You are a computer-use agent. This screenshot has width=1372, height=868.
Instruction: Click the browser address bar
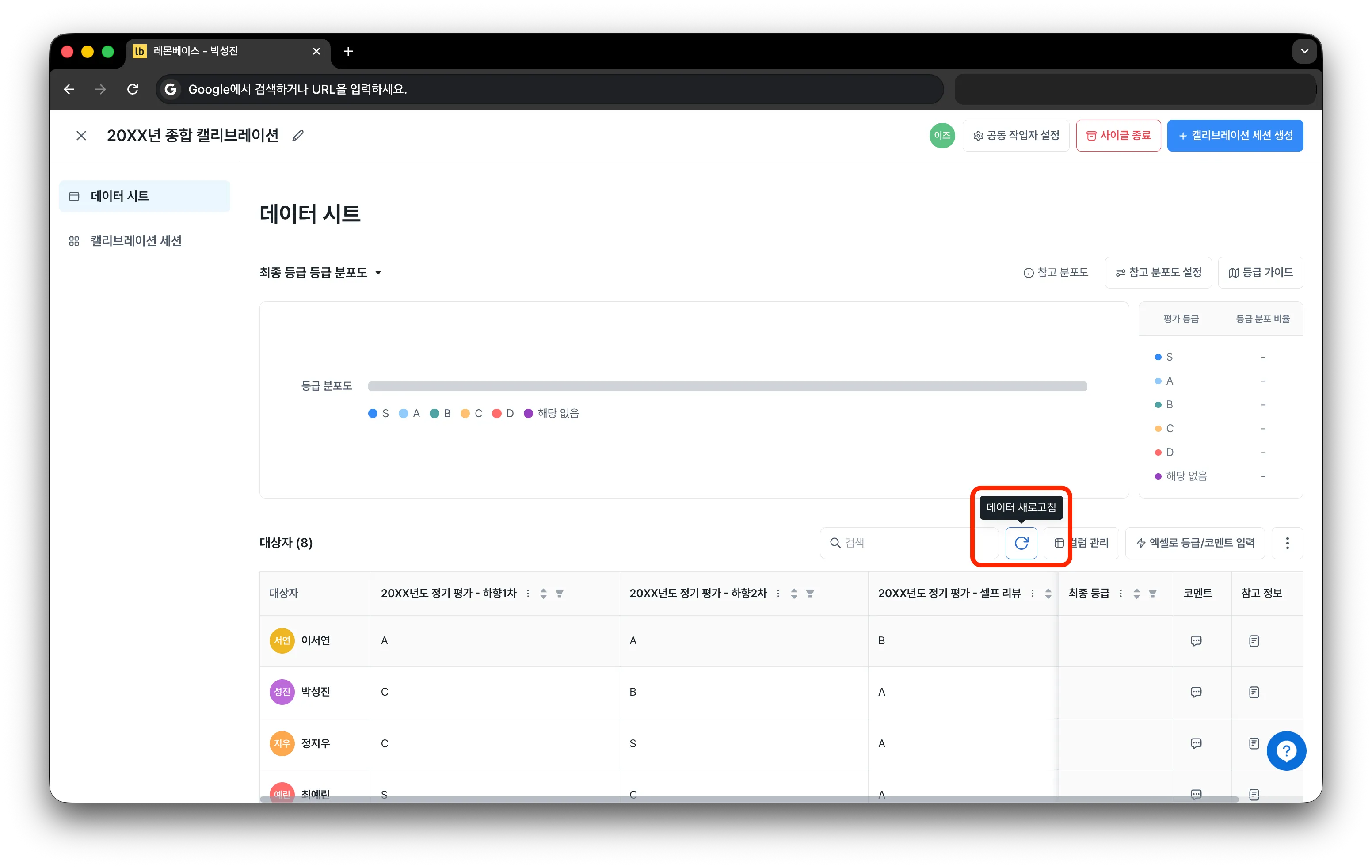[x=550, y=89]
